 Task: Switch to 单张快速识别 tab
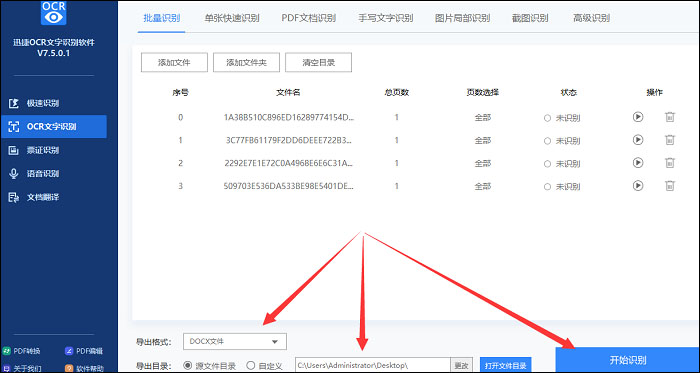(x=232, y=18)
